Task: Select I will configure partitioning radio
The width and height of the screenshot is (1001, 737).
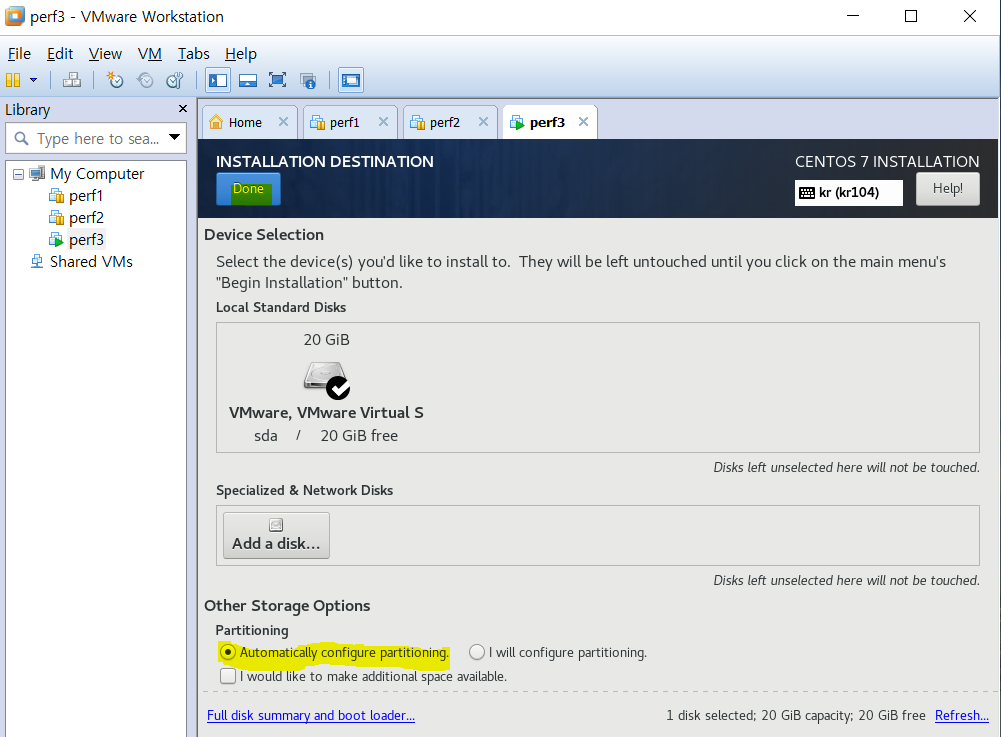Action: [x=477, y=652]
